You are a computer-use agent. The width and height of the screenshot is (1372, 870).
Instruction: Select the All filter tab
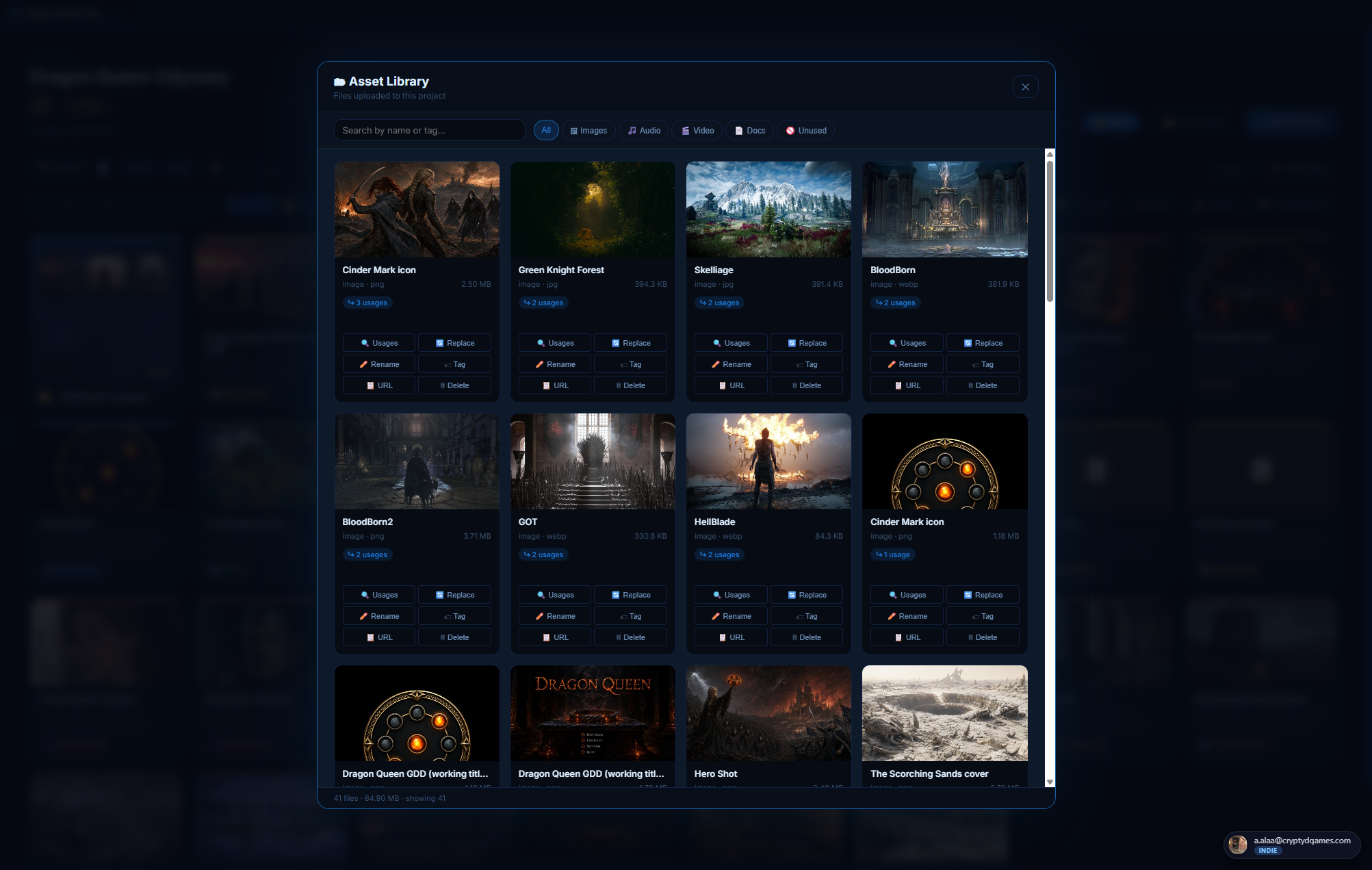(x=546, y=130)
